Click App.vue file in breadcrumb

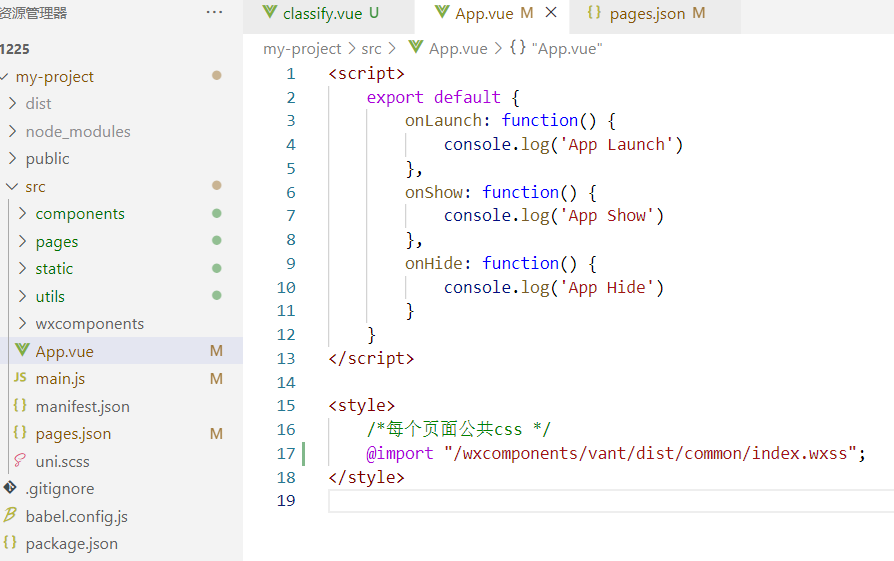(458, 49)
